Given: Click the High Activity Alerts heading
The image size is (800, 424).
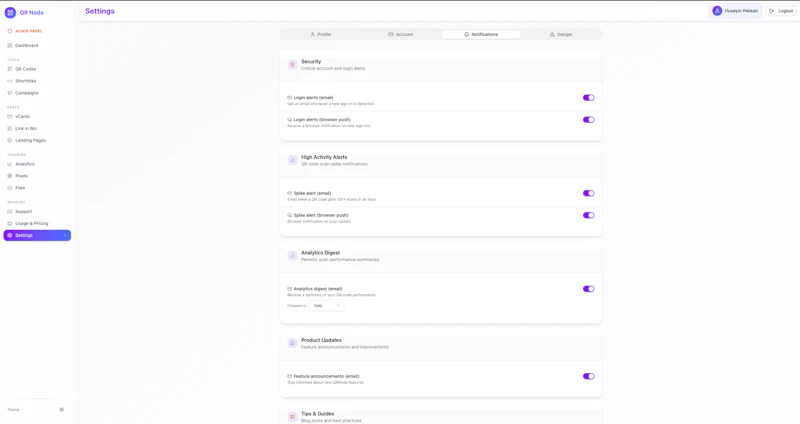Looking at the screenshot, I should coord(324,157).
